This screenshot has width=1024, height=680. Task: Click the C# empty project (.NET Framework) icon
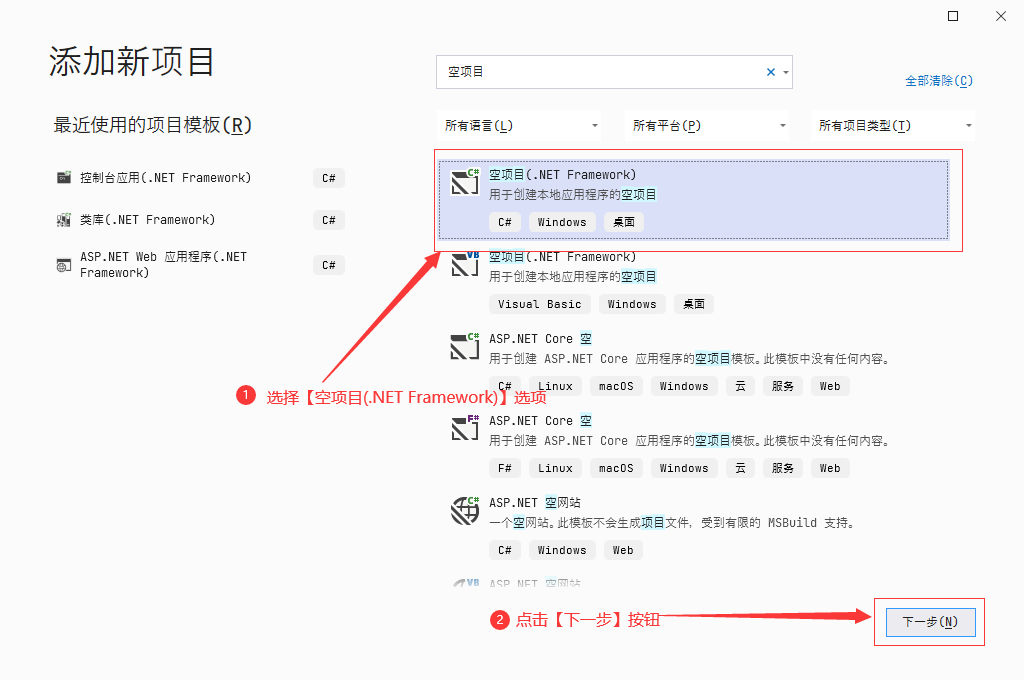[x=465, y=182]
